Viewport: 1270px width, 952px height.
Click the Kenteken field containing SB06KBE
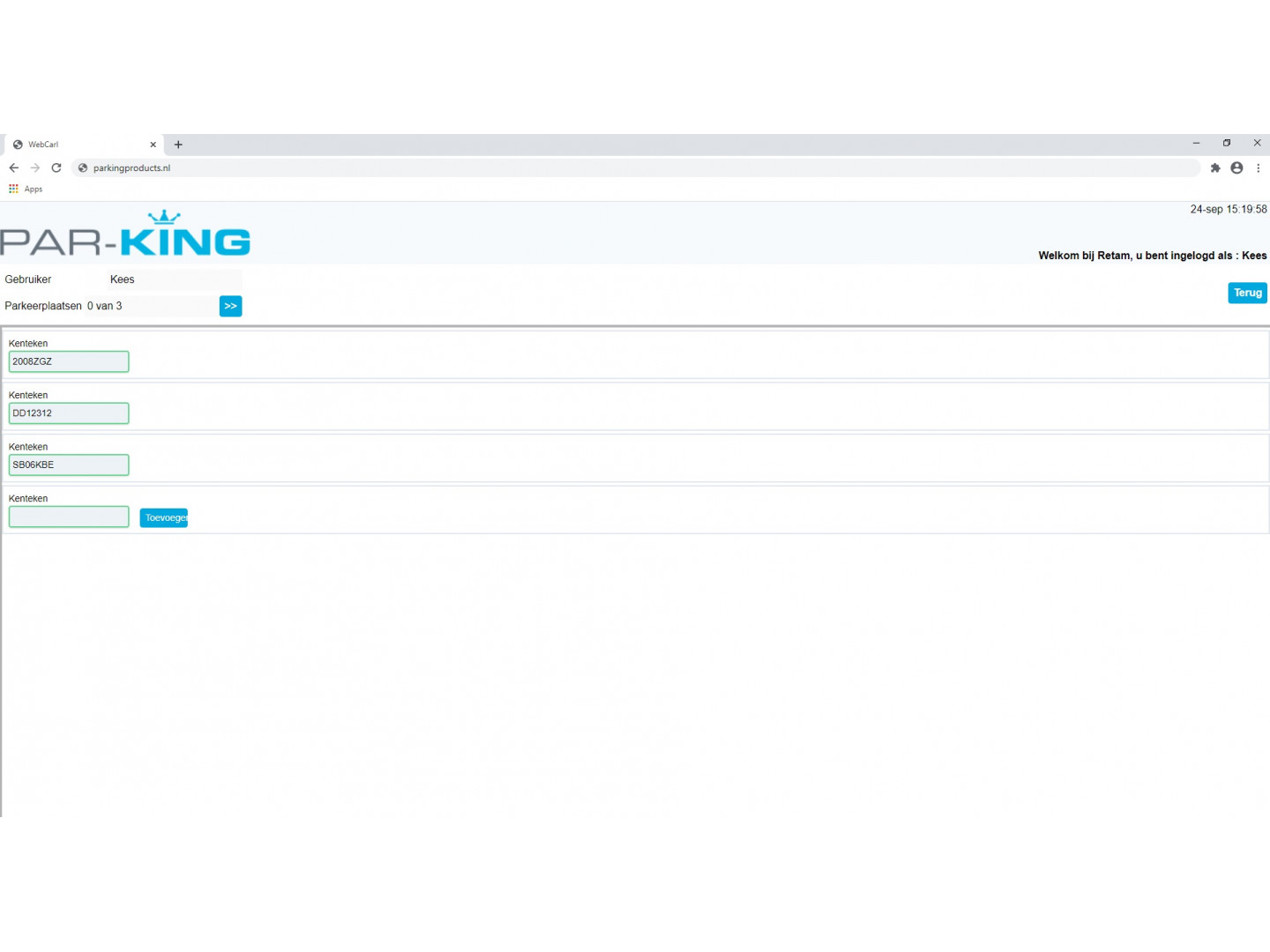(x=69, y=465)
